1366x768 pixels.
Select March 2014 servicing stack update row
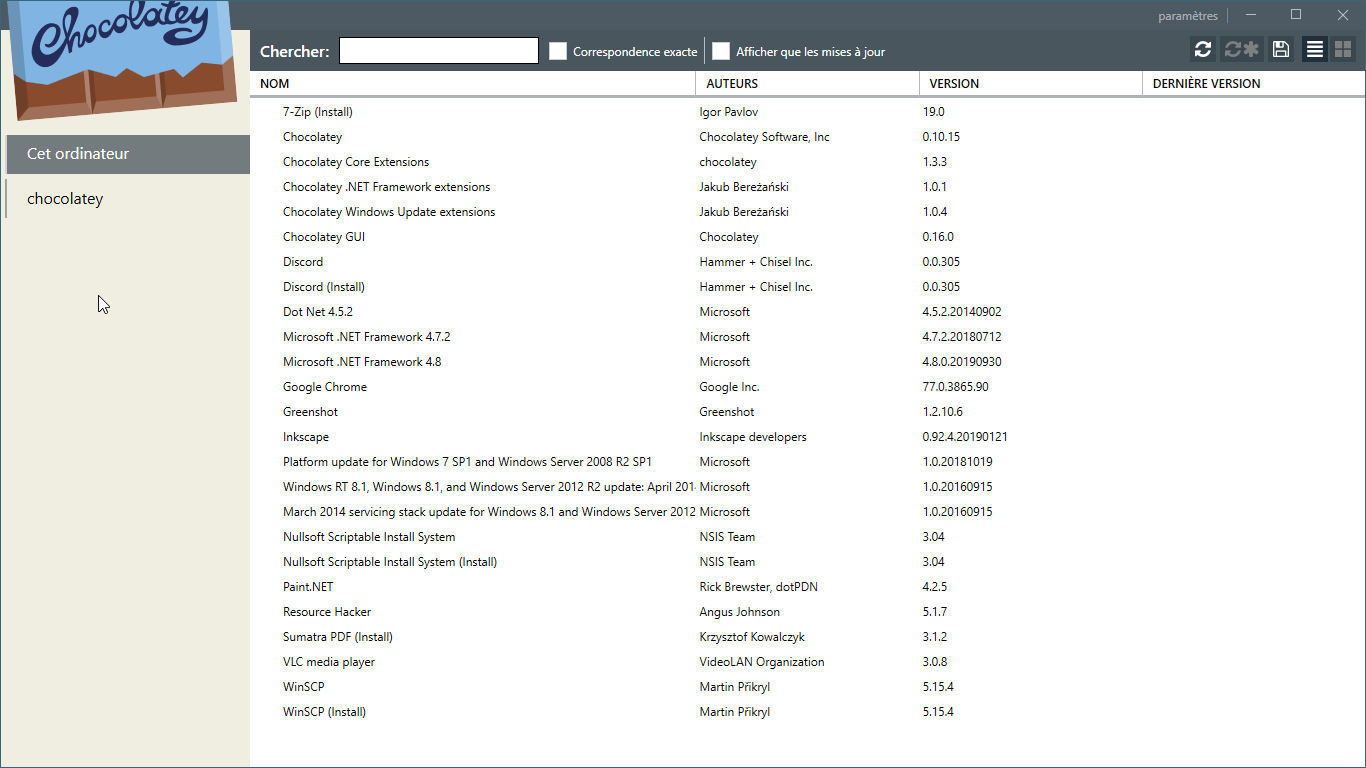(x=808, y=512)
